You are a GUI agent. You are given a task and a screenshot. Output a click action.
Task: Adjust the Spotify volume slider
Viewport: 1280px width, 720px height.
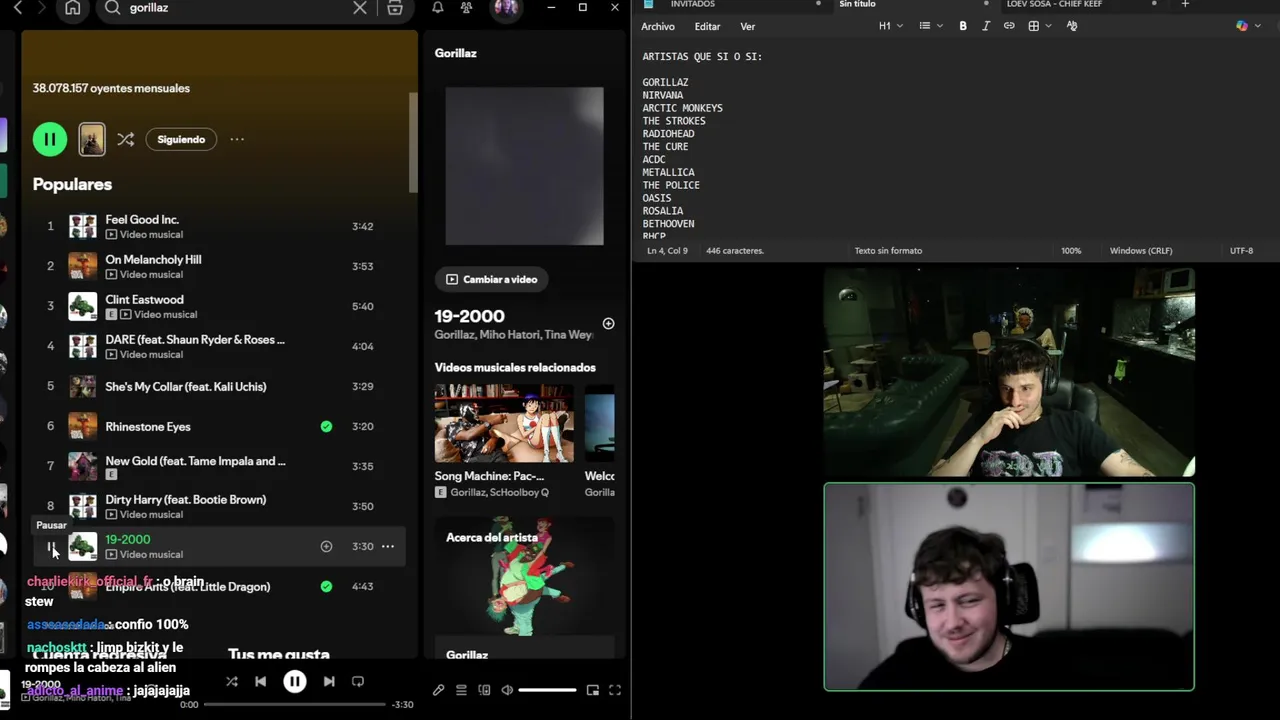tap(547, 690)
